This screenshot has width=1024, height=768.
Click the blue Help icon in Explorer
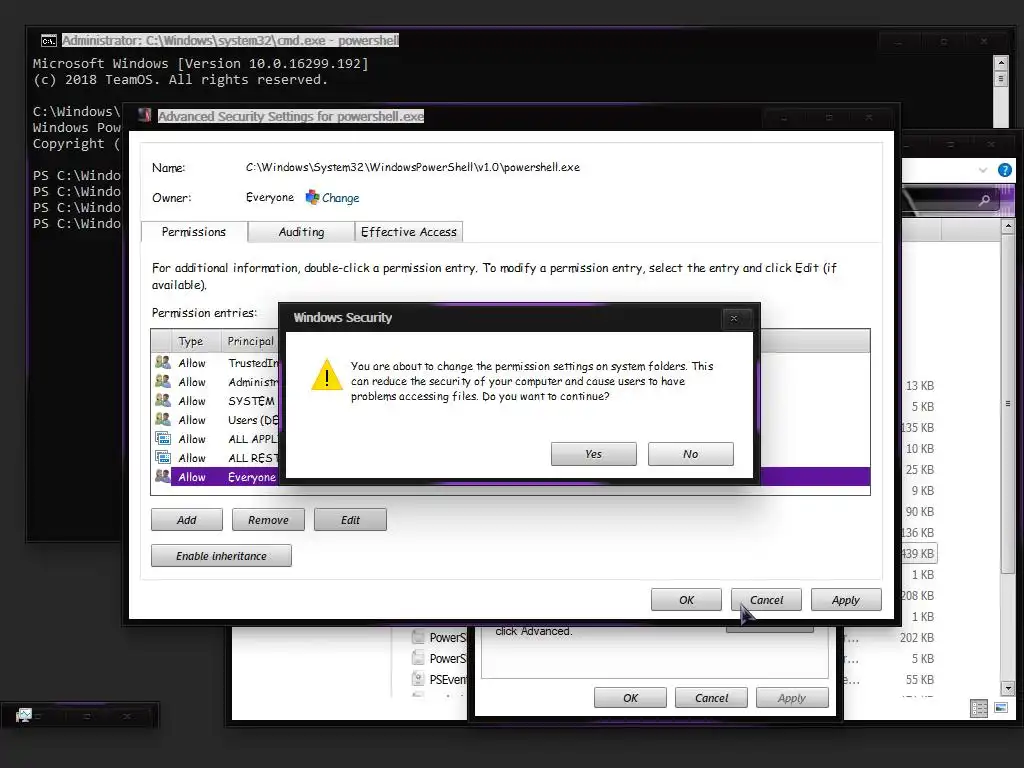tap(1004, 170)
